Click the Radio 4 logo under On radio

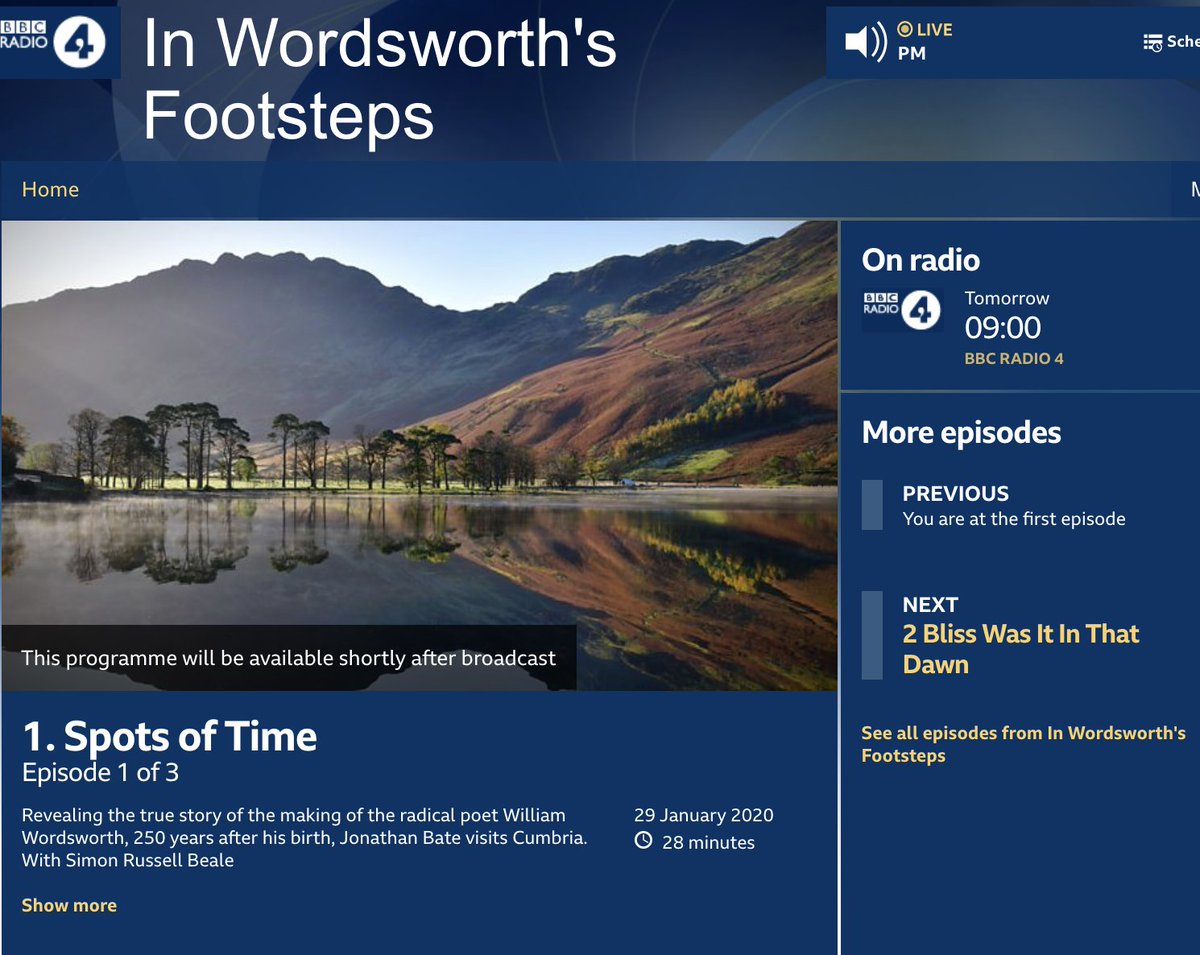pyautogui.click(x=902, y=310)
